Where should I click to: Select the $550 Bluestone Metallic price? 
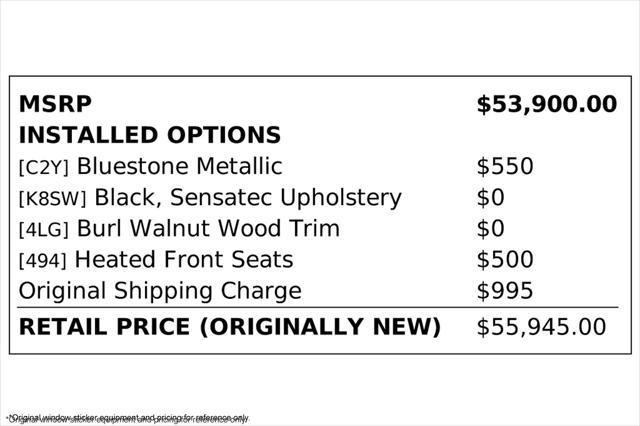[x=505, y=167]
